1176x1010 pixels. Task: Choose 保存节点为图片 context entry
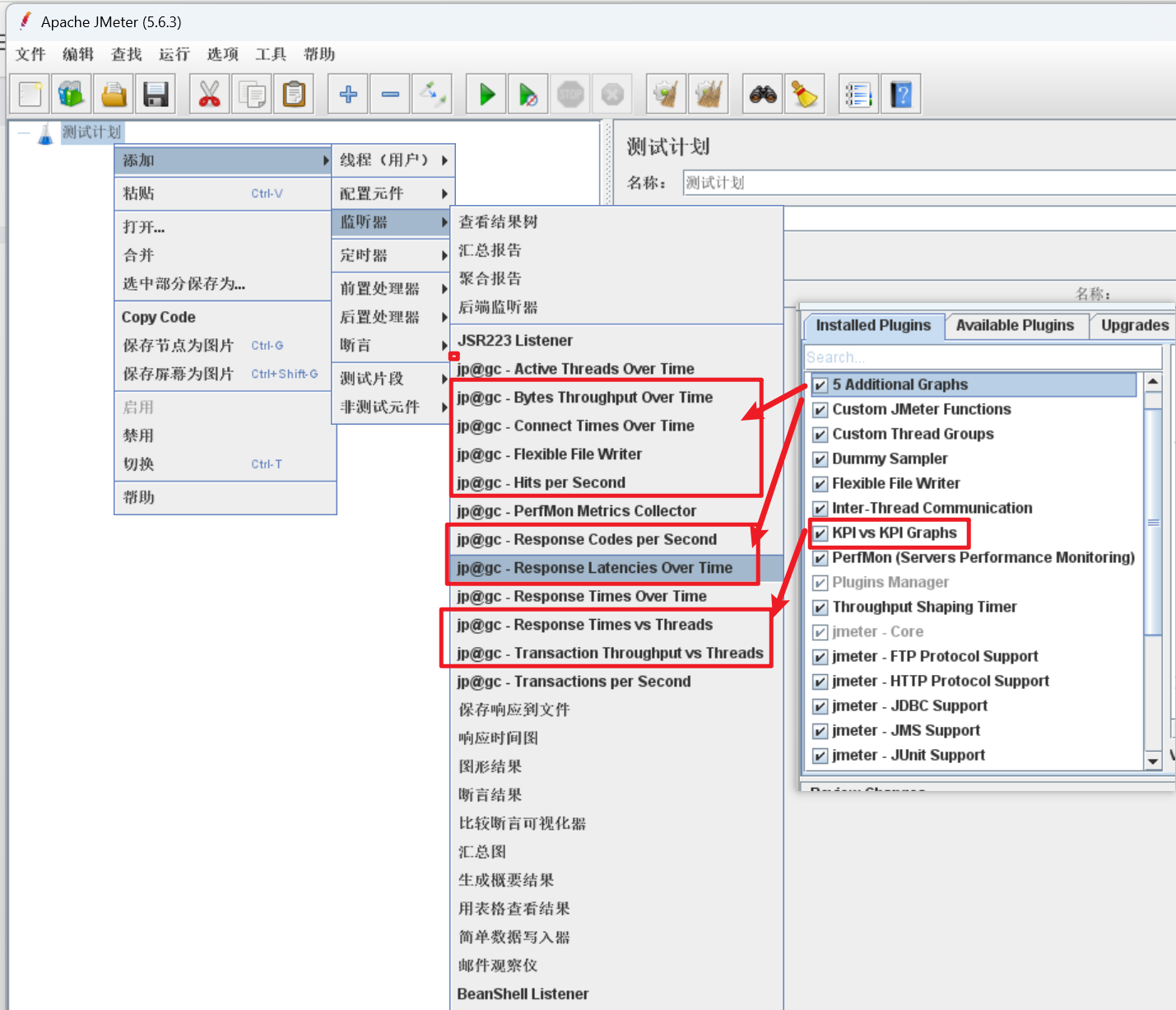(223, 346)
